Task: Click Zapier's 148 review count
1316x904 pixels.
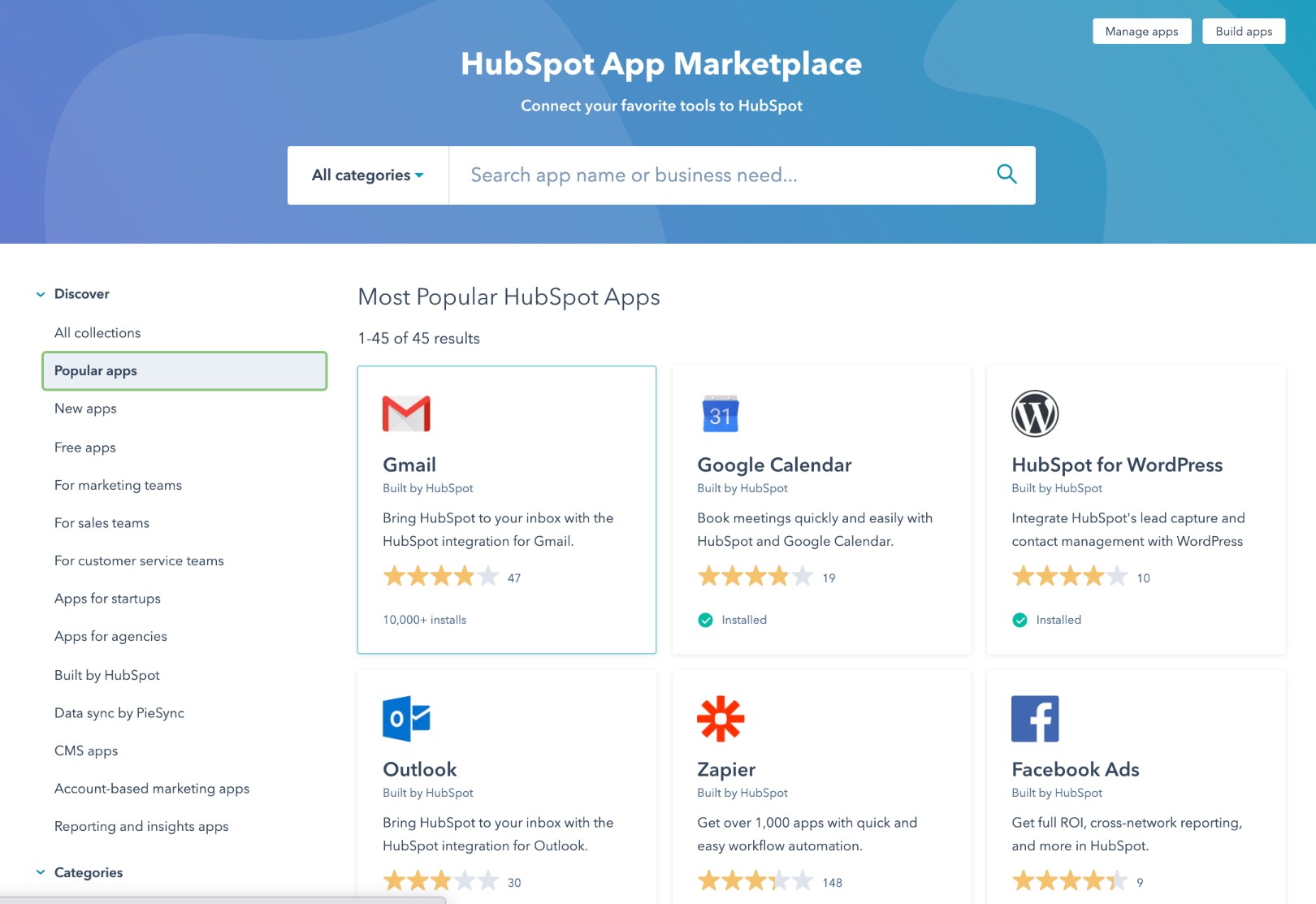Action: (832, 883)
